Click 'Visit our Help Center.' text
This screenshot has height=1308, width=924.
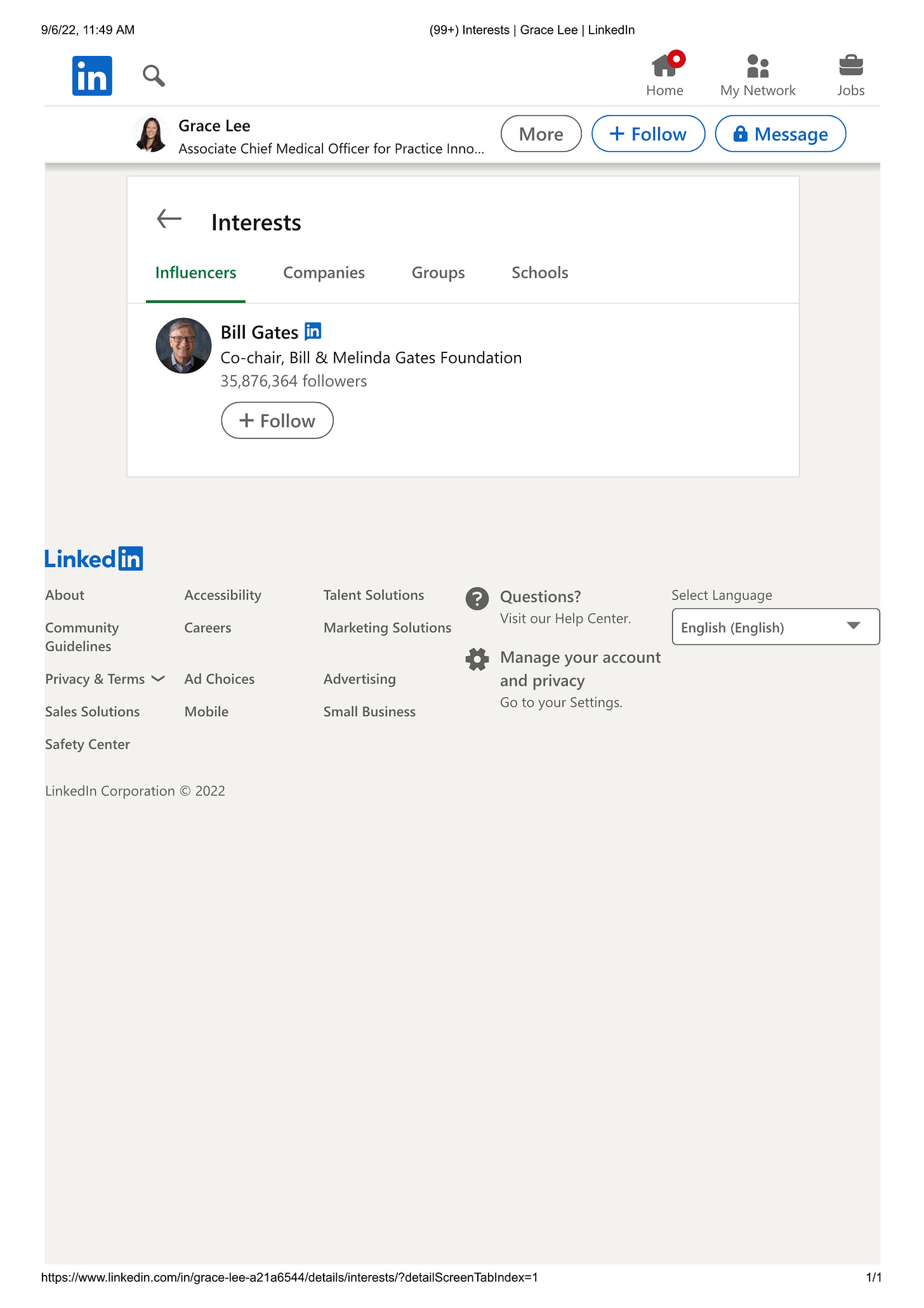click(565, 618)
